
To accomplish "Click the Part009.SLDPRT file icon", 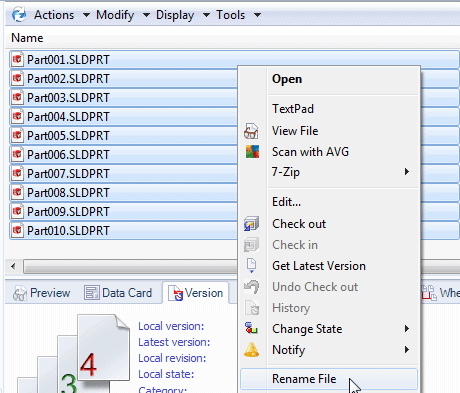I will (x=17, y=212).
